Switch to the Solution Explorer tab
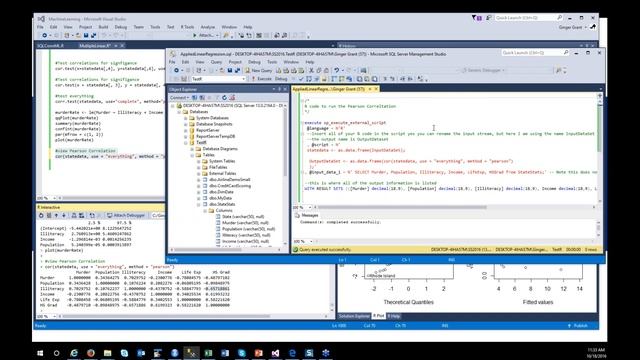640x360 pixels. click(x=354, y=316)
